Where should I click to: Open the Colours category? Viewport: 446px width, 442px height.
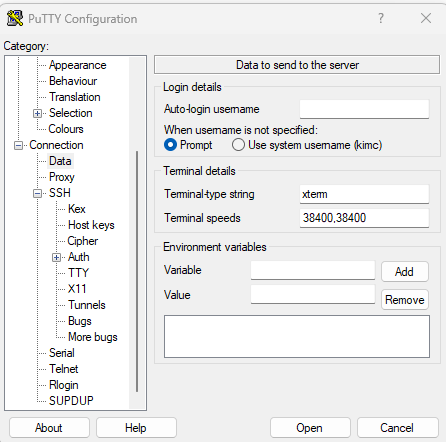[66, 129]
